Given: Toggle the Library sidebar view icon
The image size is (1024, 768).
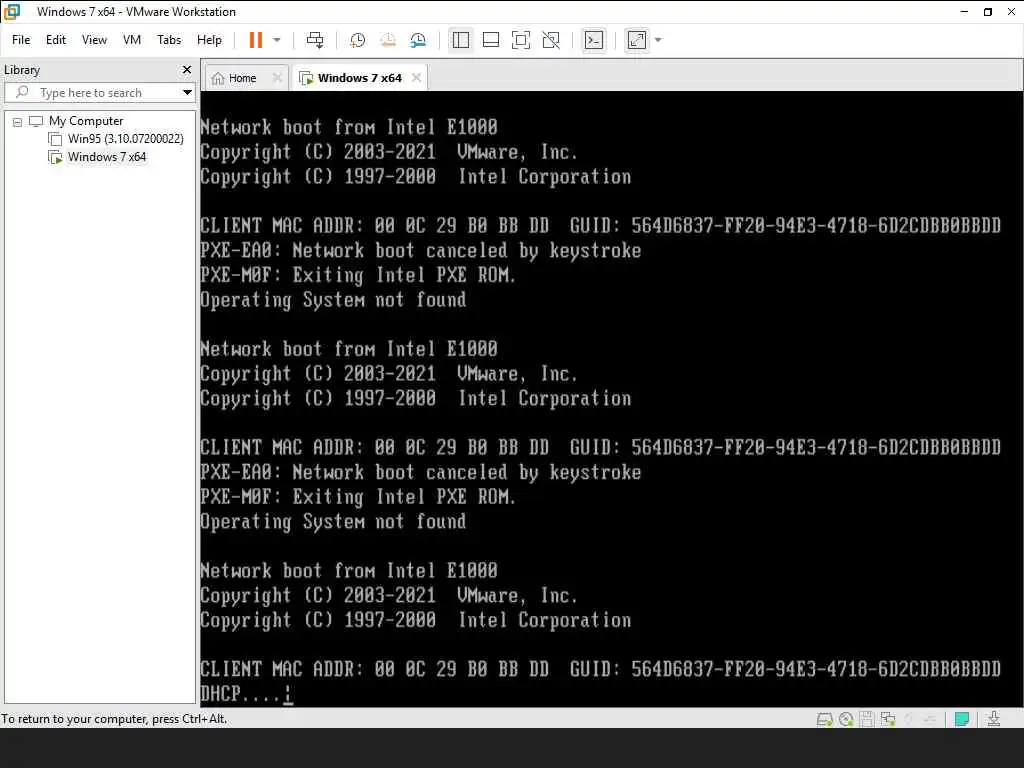Looking at the screenshot, I should coord(460,40).
